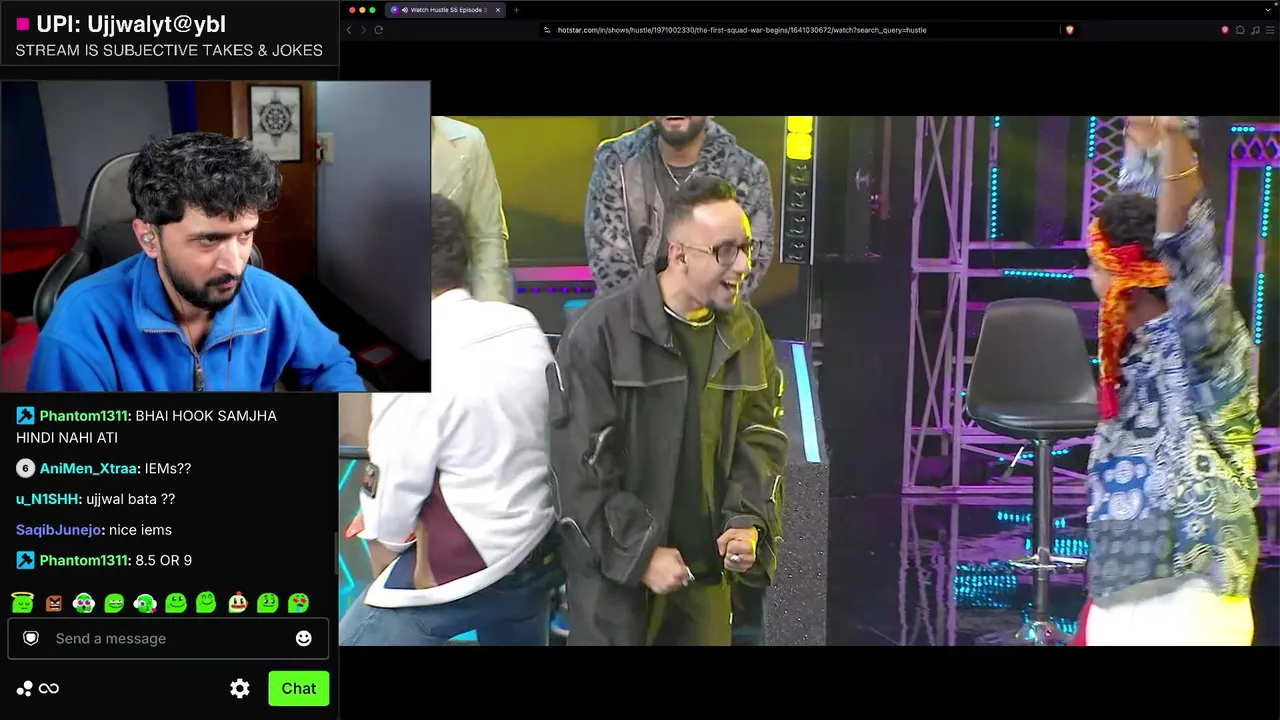The height and width of the screenshot is (720, 1280).
Task: Insert the halo angel emote
Action: coord(23,603)
